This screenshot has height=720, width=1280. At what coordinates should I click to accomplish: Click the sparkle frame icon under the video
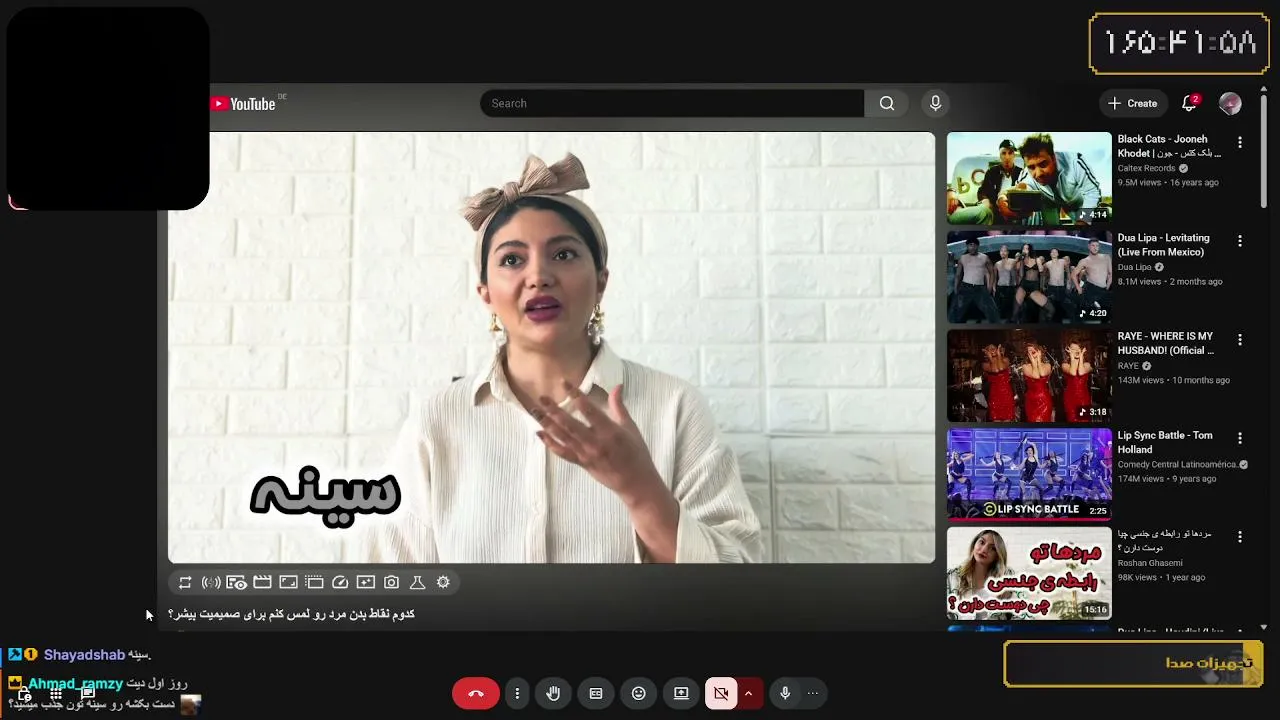[366, 582]
